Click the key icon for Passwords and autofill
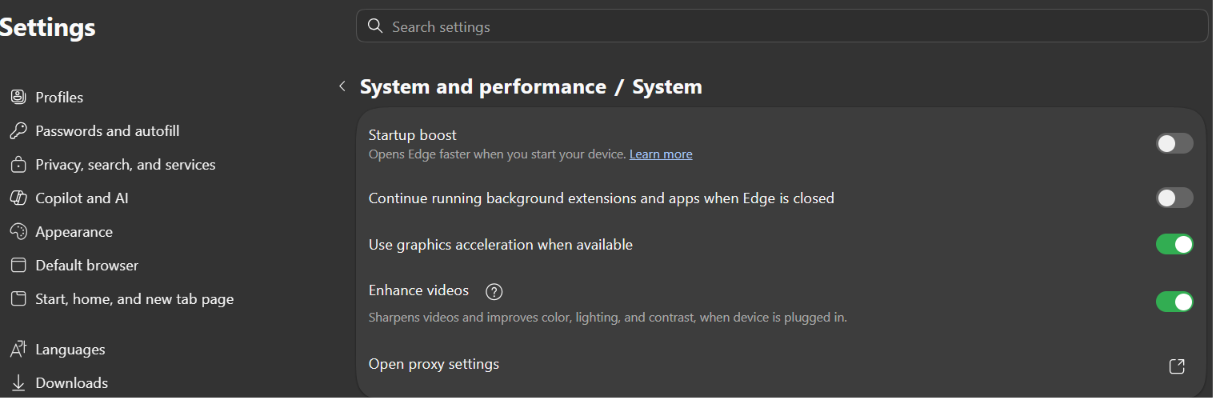This screenshot has height=398, width=1213. point(18,131)
